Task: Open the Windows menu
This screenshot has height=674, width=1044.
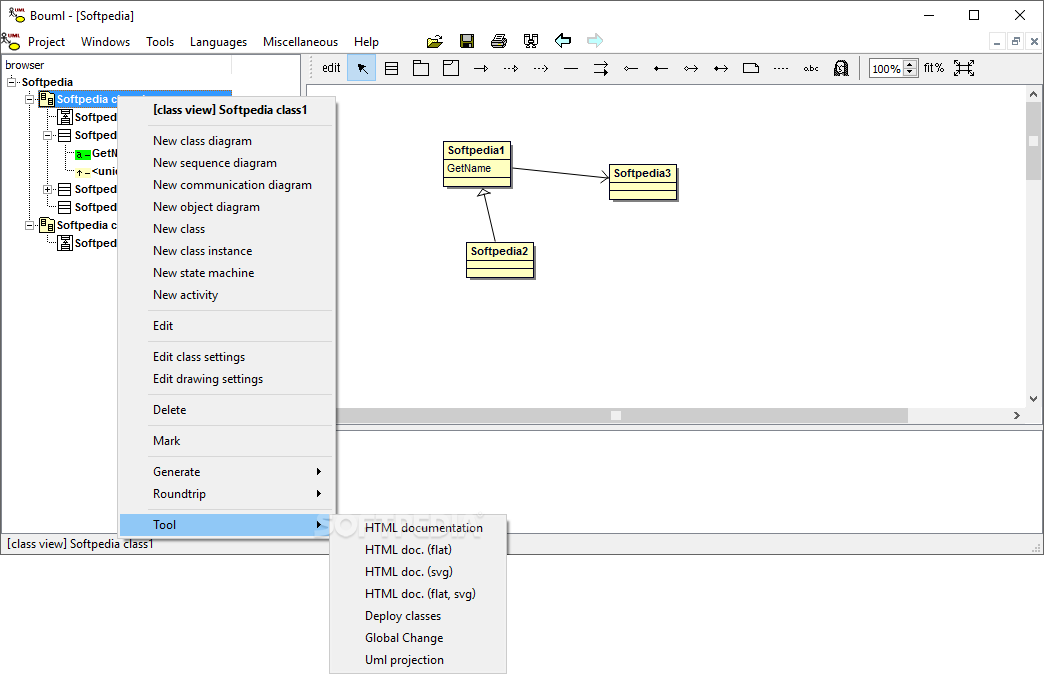Action: coord(105,41)
